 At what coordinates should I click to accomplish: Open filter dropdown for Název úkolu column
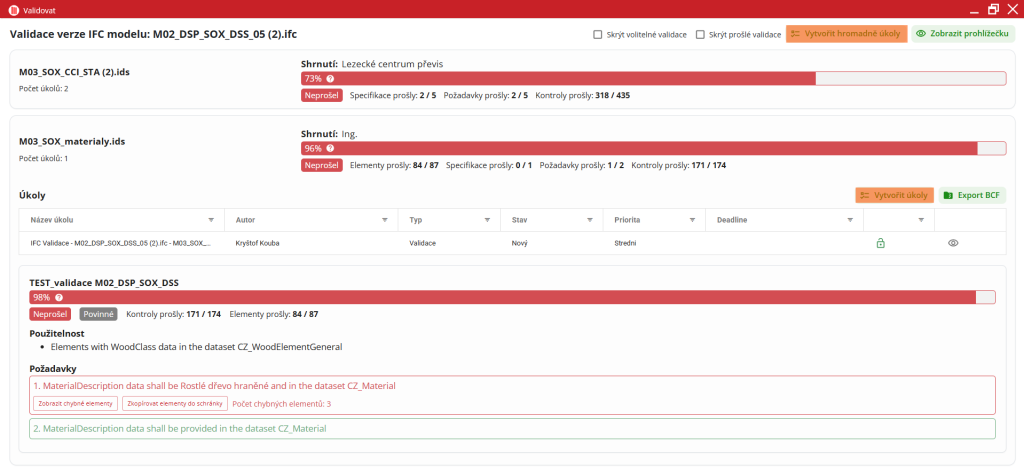tap(210, 219)
